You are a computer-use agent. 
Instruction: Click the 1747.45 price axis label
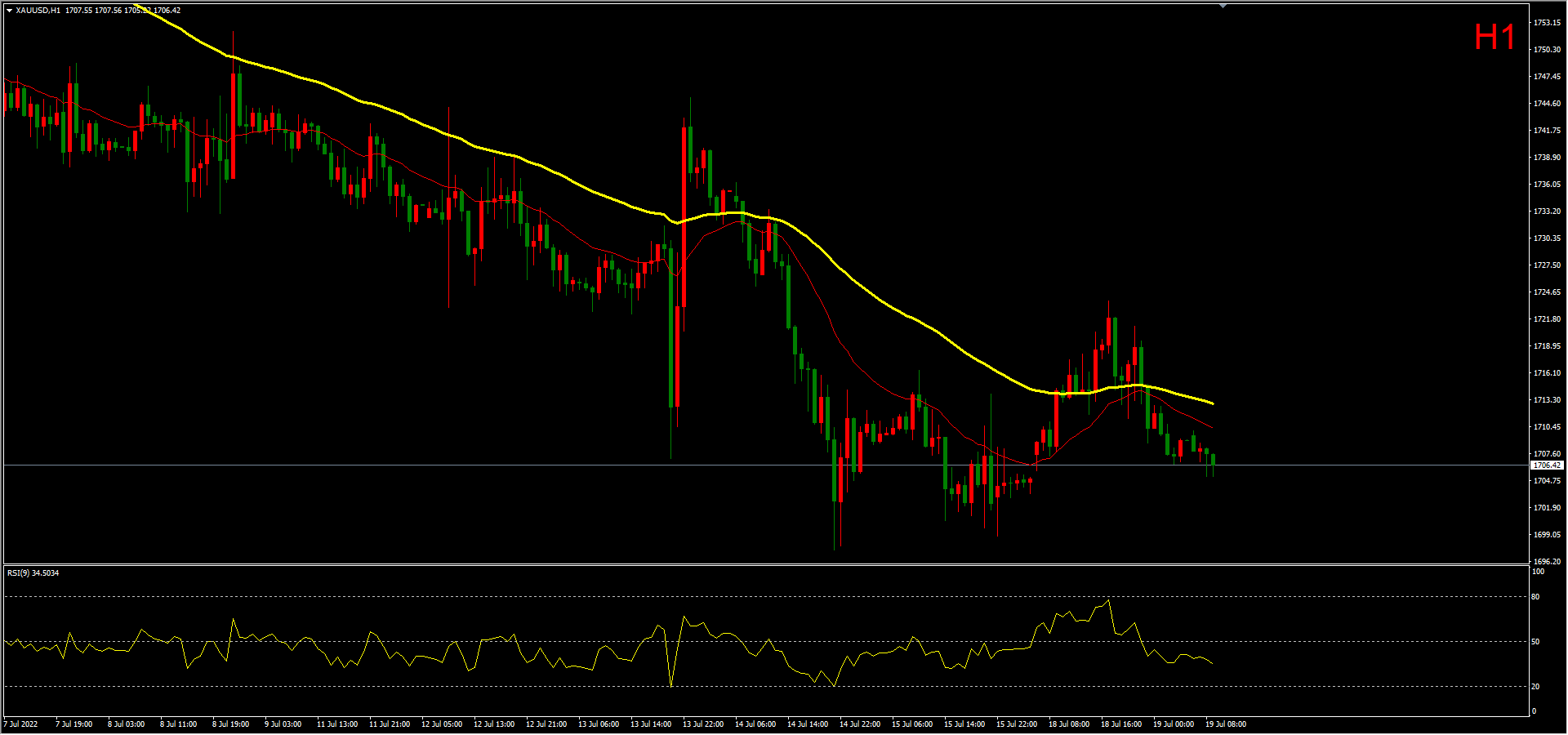[1547, 77]
